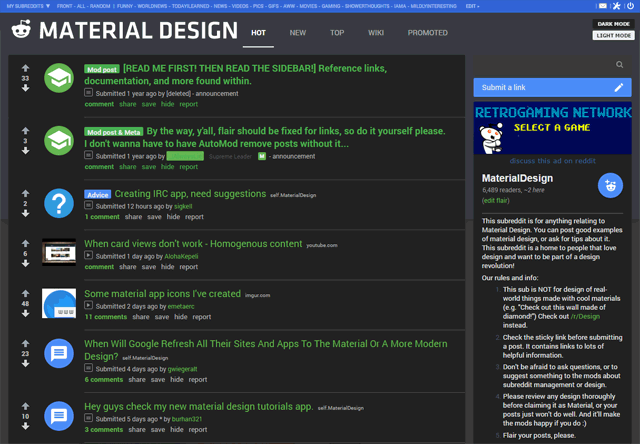
Task: Click report under the Creating IRC app post
Action: 194,217
